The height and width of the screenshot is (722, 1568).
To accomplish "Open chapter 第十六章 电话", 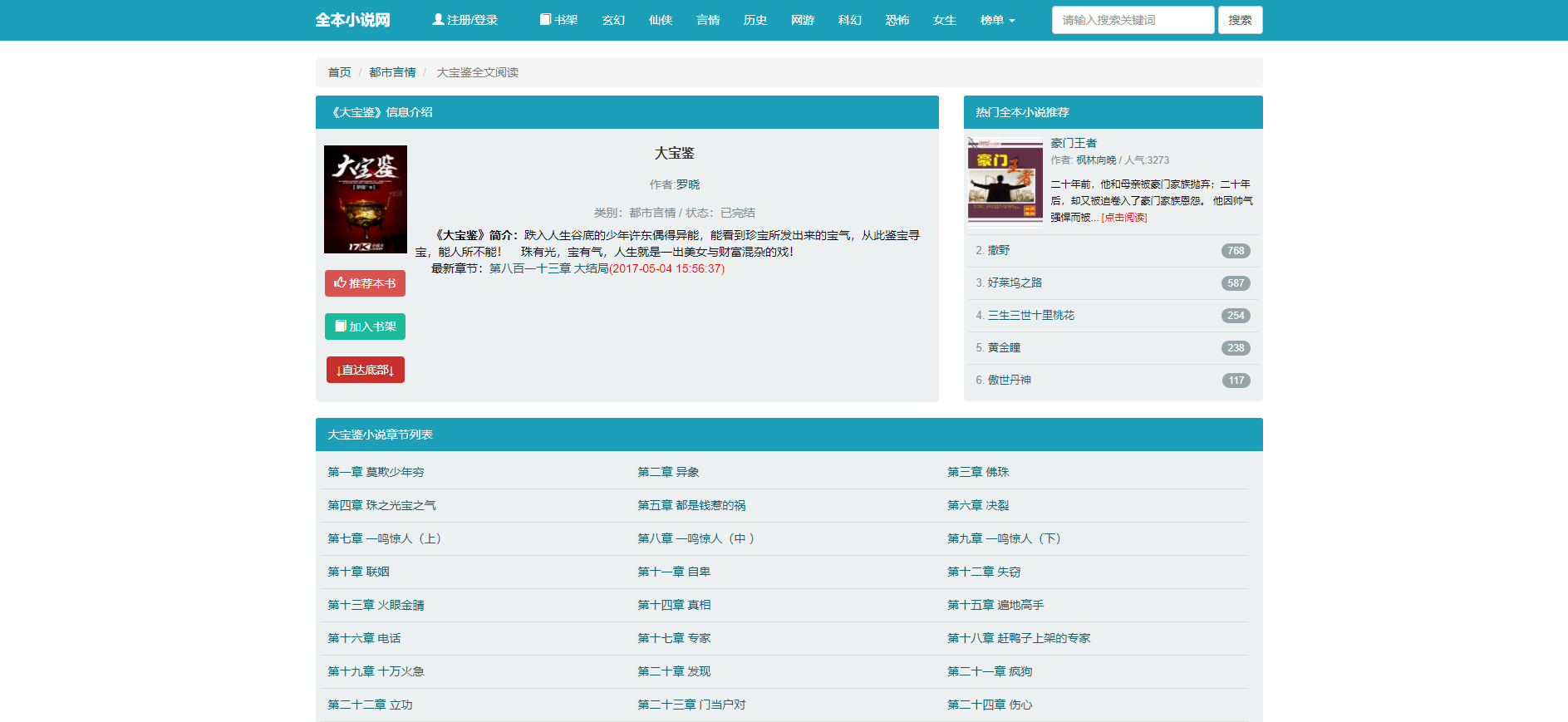I will pyautogui.click(x=364, y=638).
